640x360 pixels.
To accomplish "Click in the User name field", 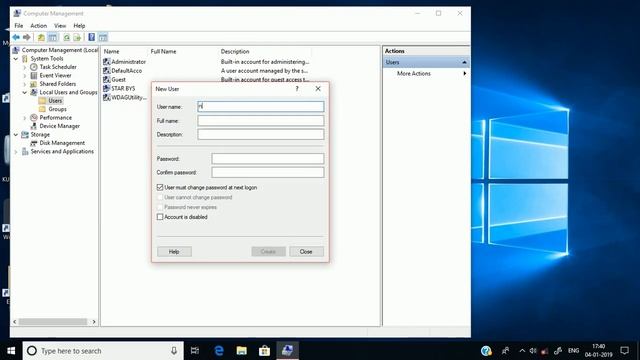I will (x=261, y=107).
